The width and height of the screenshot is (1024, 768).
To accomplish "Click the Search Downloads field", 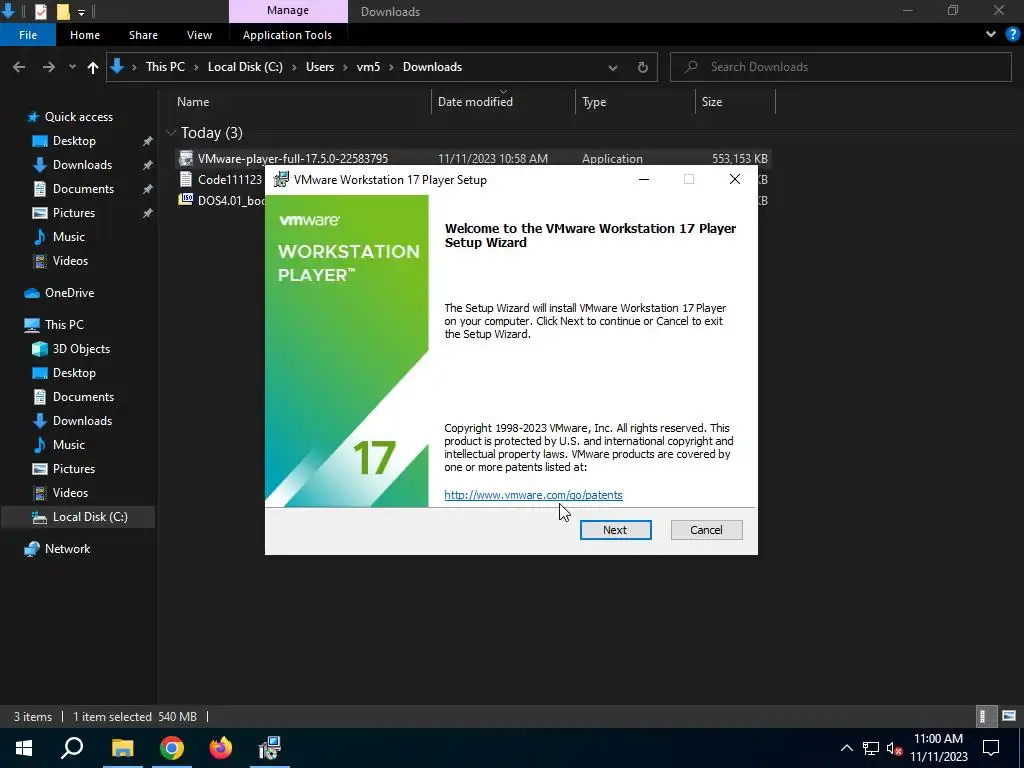I will point(840,67).
